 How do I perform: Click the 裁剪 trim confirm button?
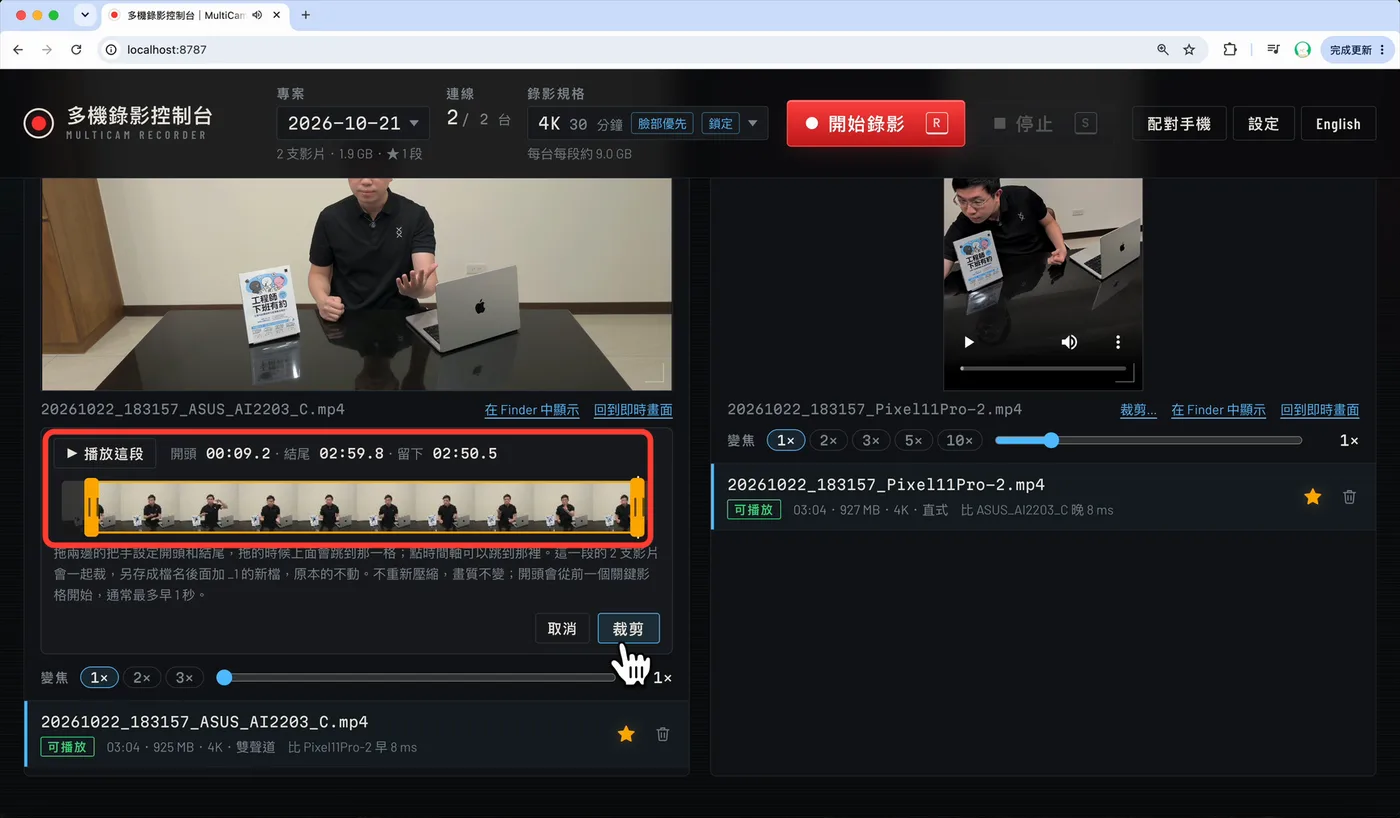[628, 629]
